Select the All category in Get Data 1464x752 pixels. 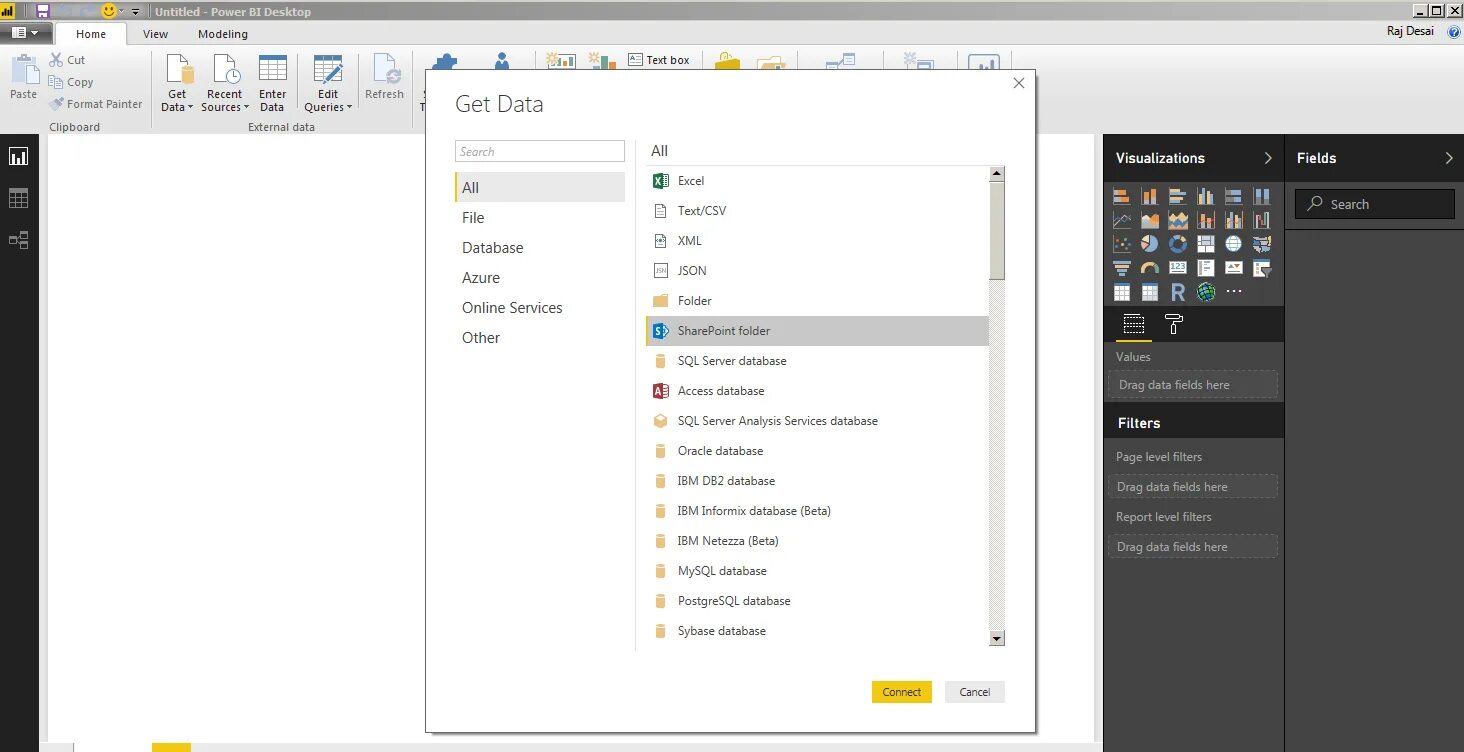tap(540, 187)
